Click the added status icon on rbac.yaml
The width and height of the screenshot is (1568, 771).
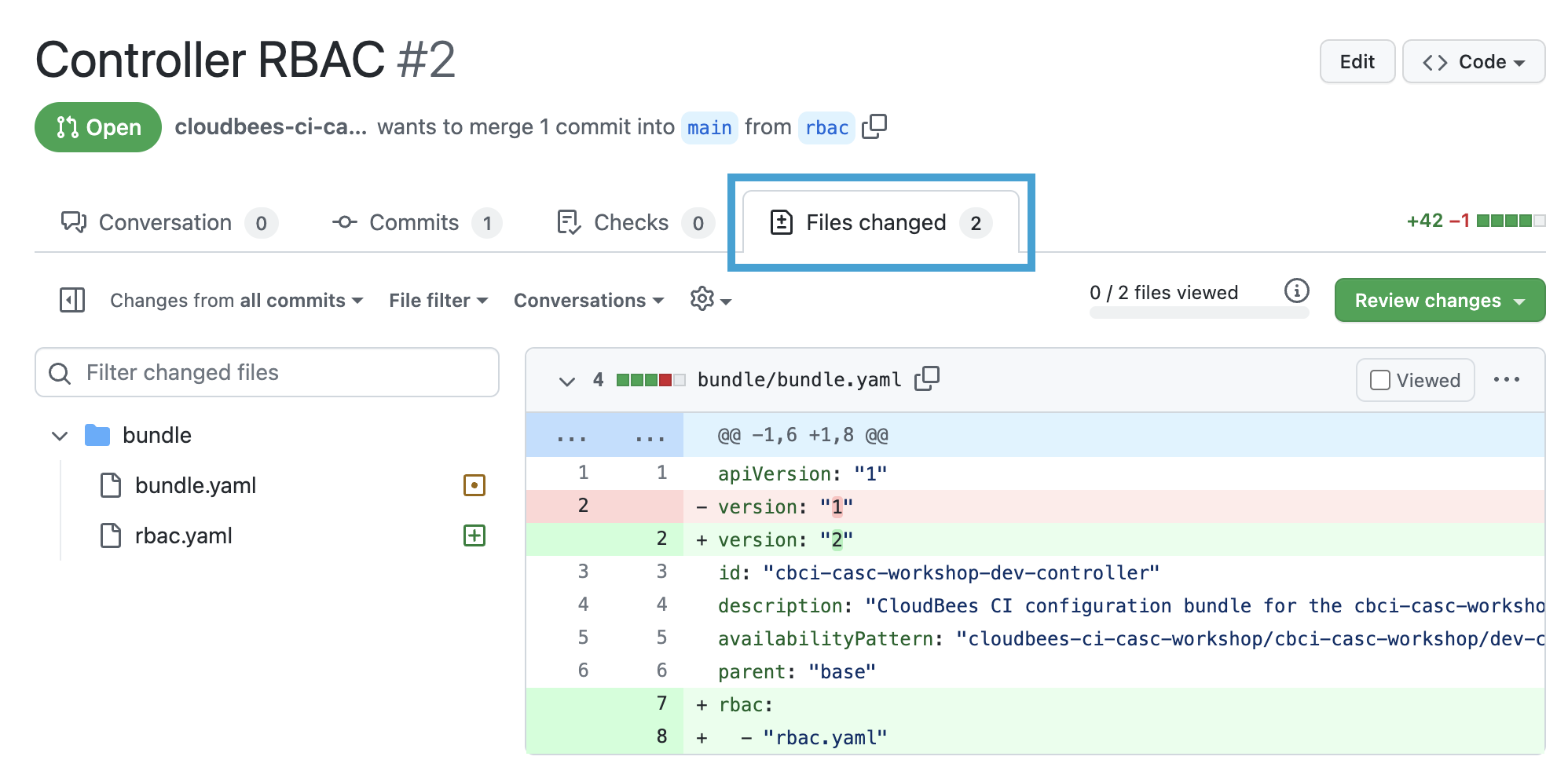(x=474, y=535)
